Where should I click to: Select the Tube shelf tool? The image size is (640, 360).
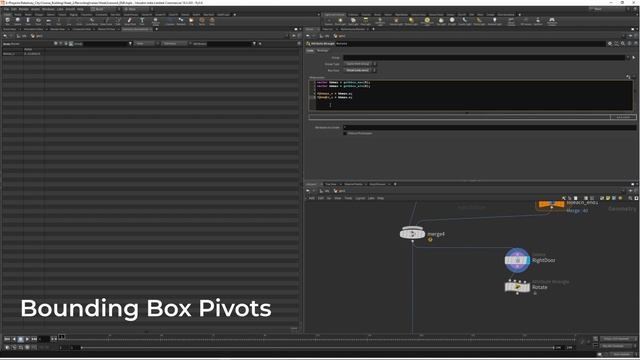tap(28, 21)
